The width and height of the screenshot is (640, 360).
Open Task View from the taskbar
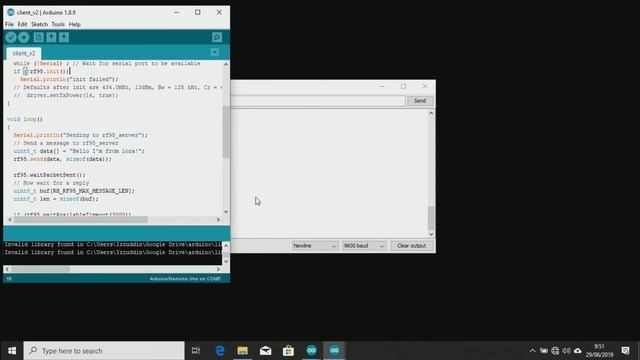pyautogui.click(x=196, y=351)
